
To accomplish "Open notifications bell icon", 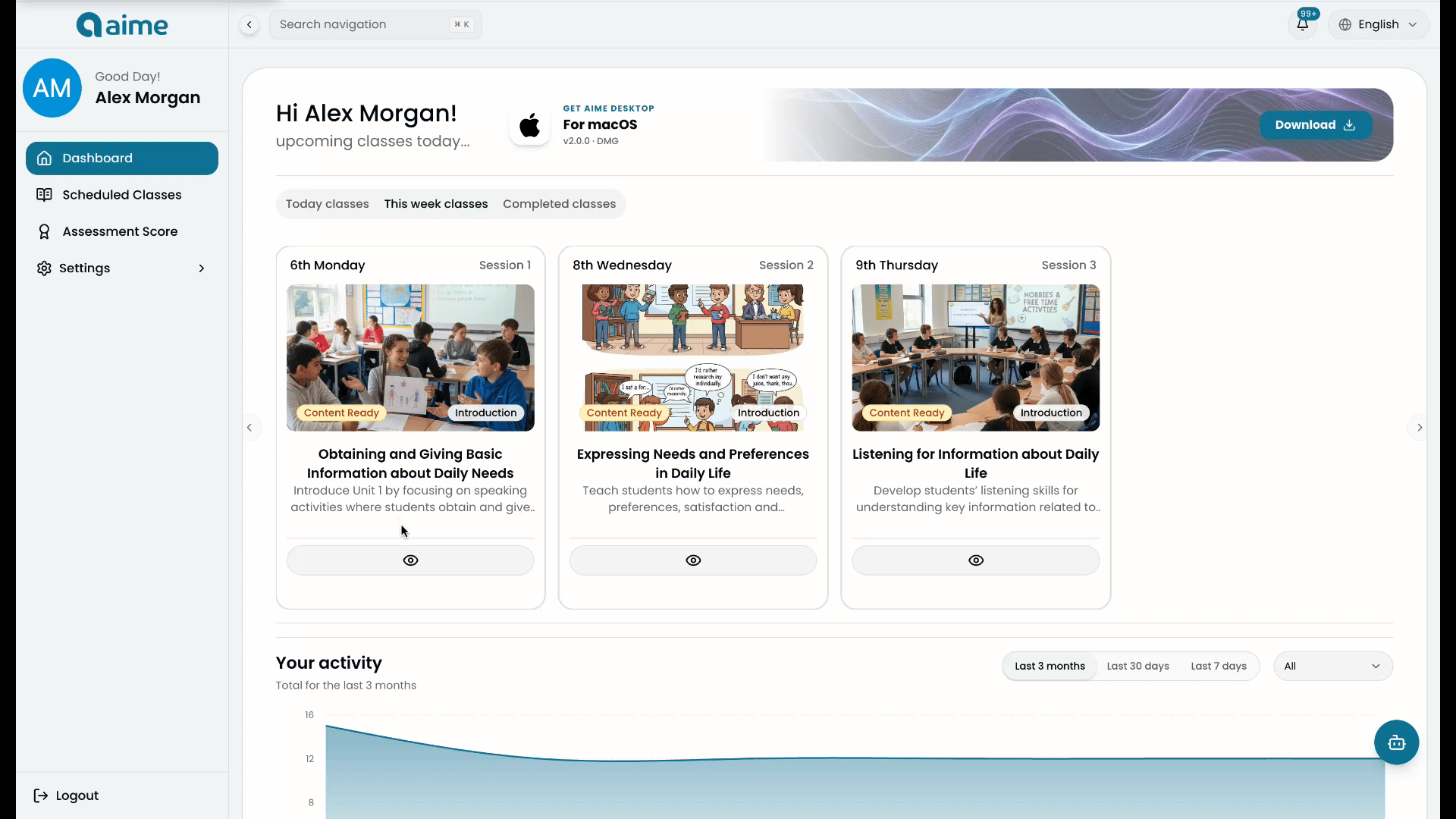I will point(1302,24).
